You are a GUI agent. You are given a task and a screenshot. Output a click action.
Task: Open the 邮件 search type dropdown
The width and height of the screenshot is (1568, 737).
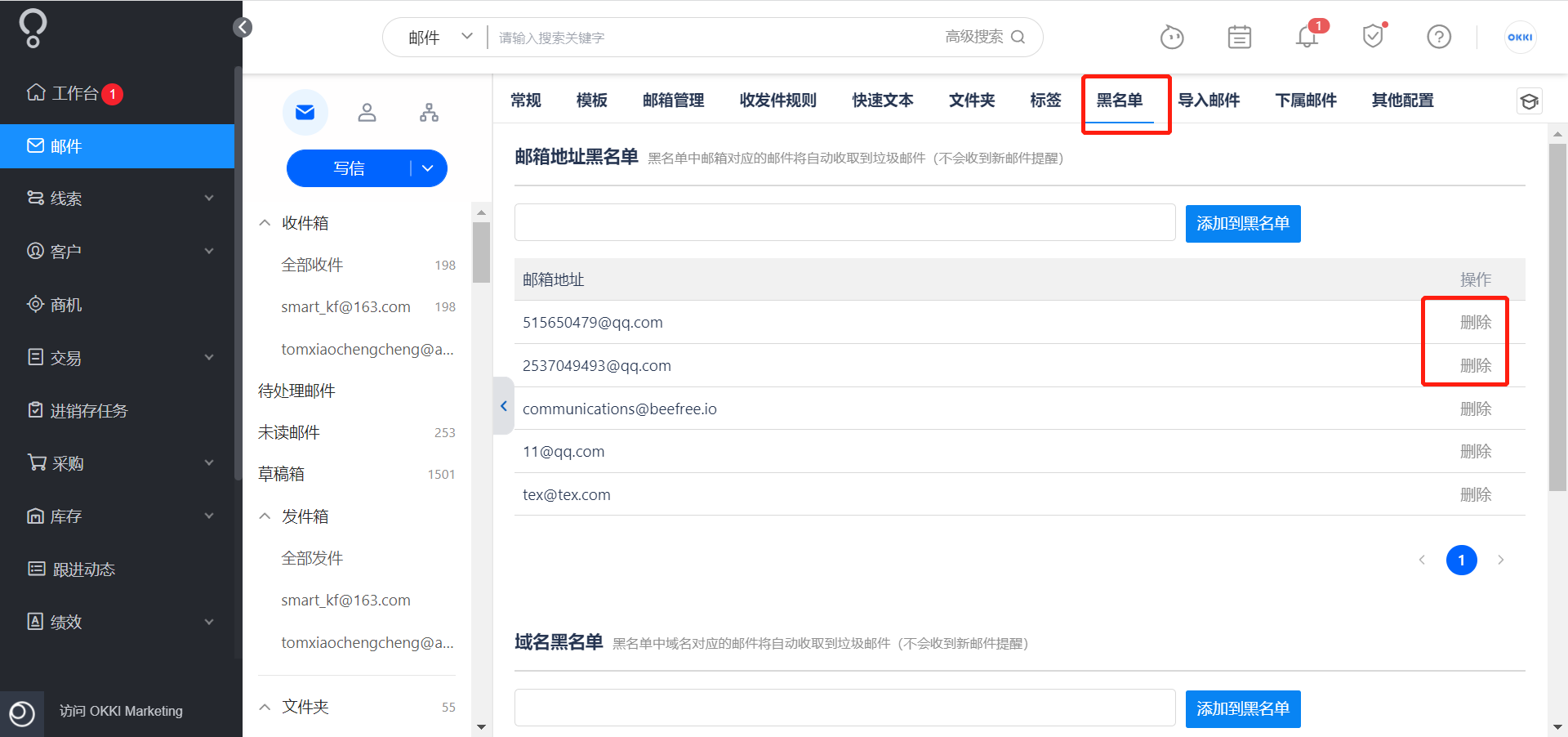(x=440, y=38)
